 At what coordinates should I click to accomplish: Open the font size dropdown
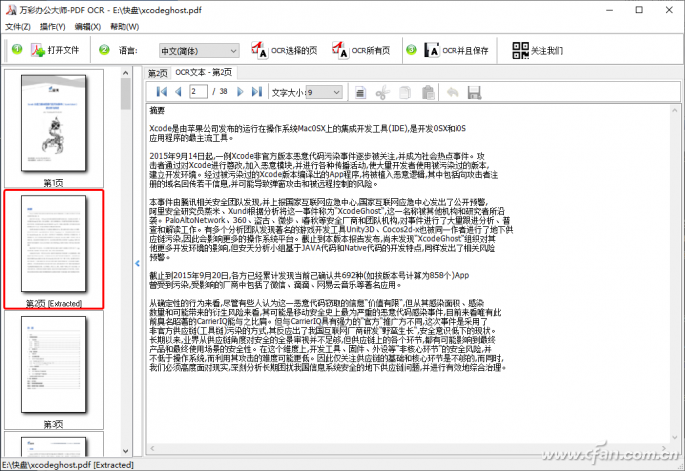324,92
